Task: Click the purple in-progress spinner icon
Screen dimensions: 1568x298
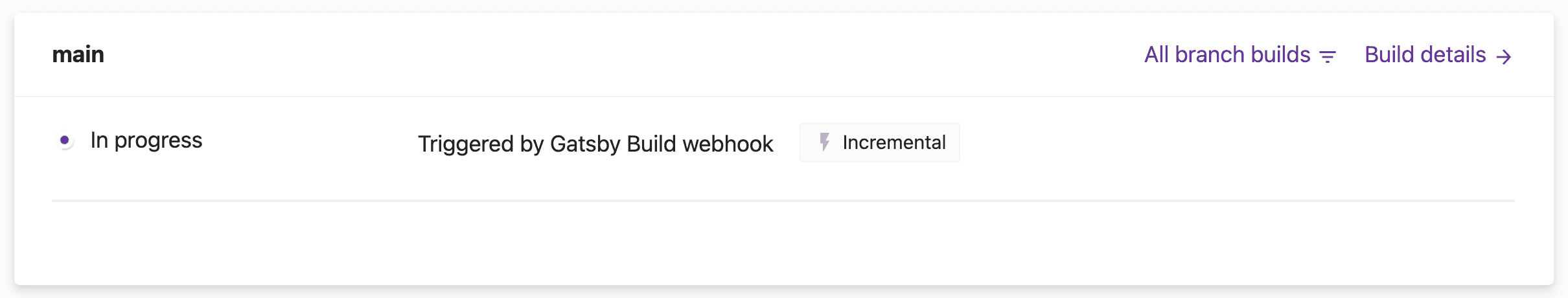Action: click(64, 140)
